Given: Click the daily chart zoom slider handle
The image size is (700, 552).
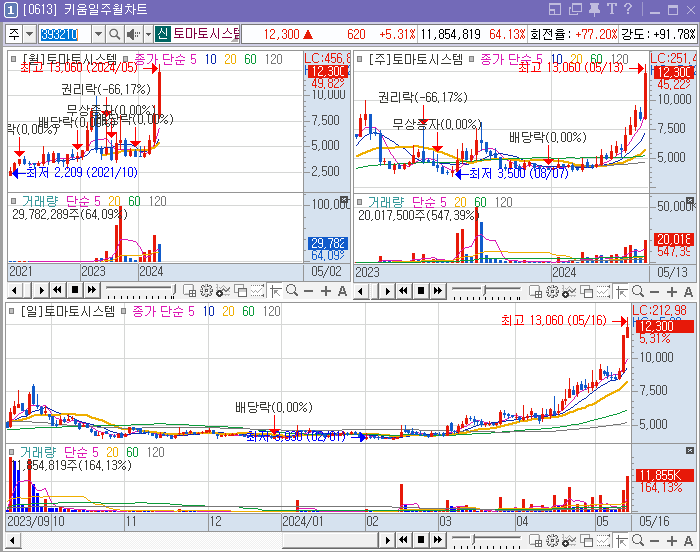Looking at the screenshot, I should 474,540.
